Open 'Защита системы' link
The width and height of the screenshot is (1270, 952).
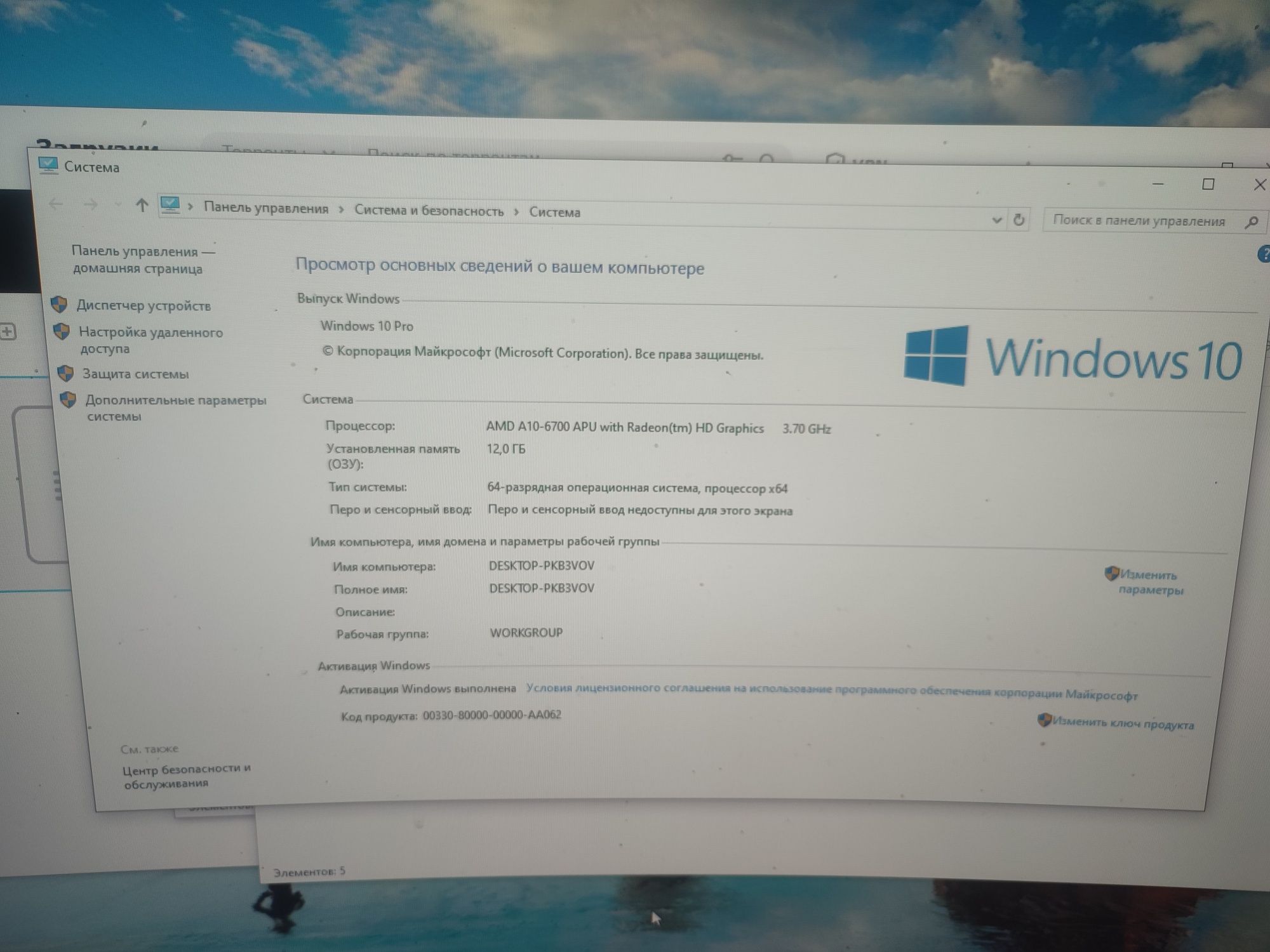point(135,374)
